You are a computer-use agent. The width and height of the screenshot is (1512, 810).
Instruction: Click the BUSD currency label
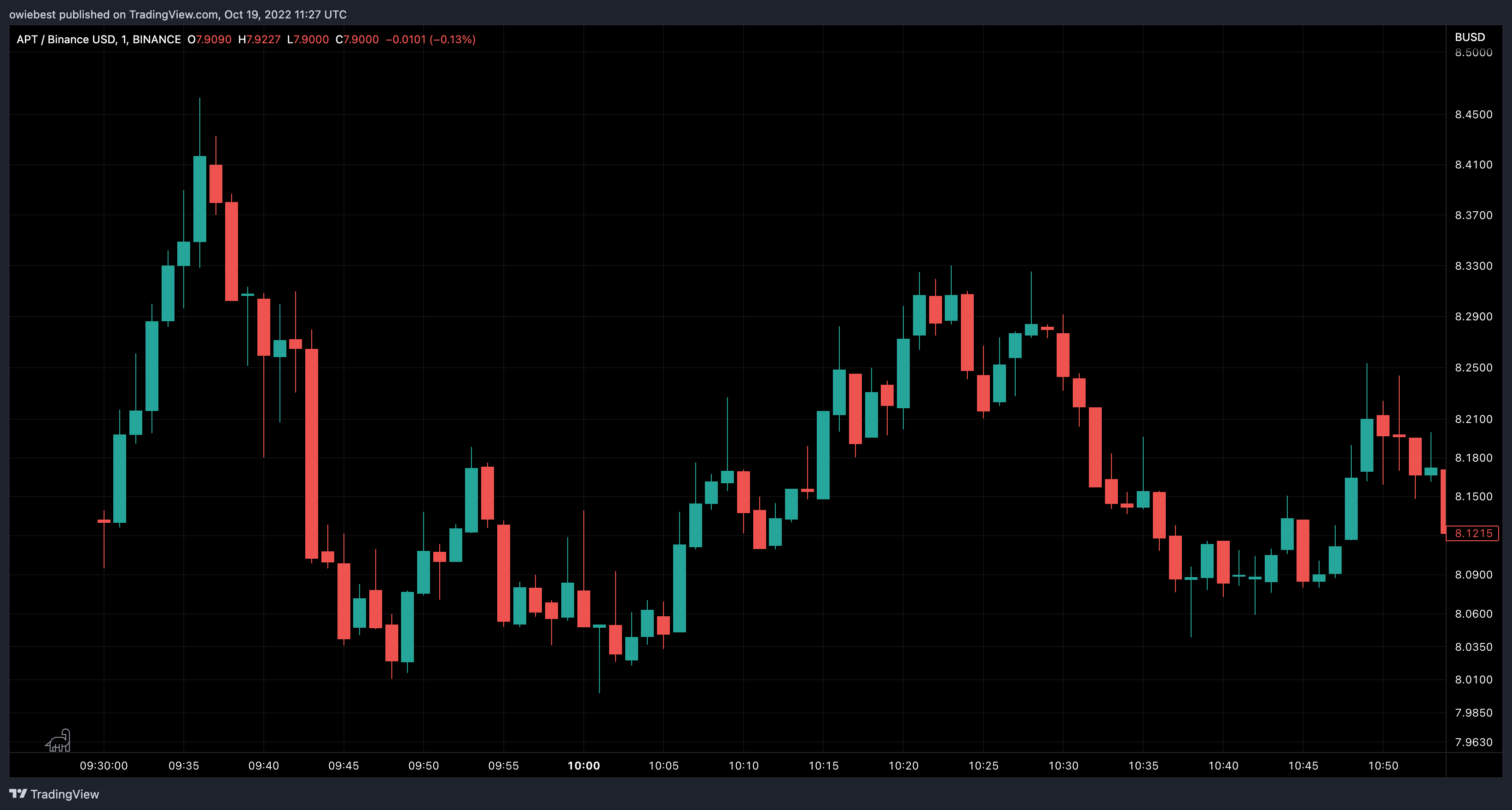coord(1469,37)
